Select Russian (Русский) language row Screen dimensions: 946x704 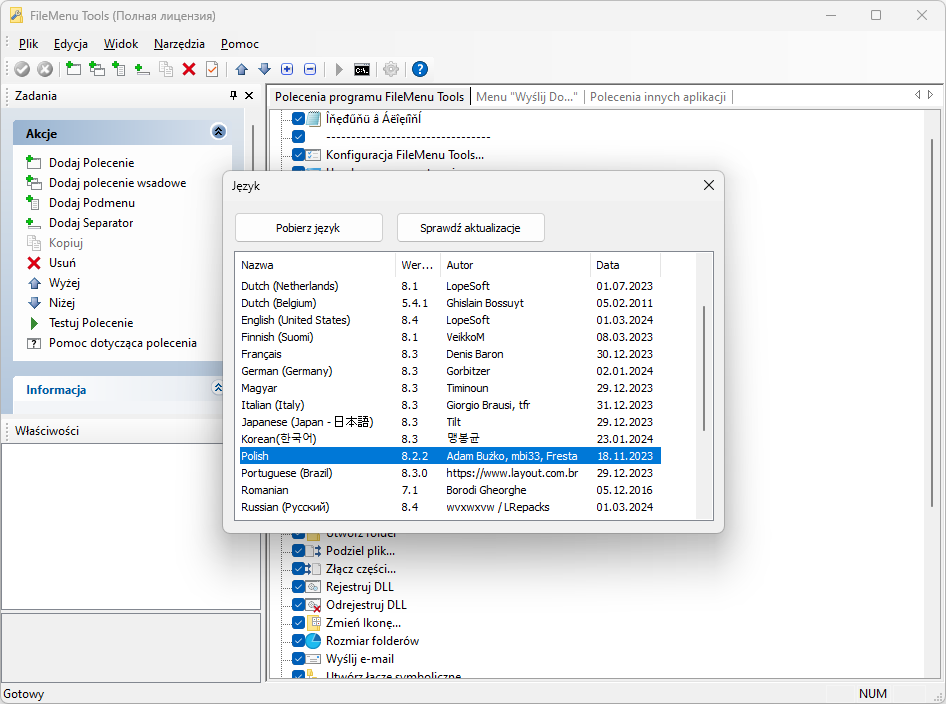click(450, 507)
